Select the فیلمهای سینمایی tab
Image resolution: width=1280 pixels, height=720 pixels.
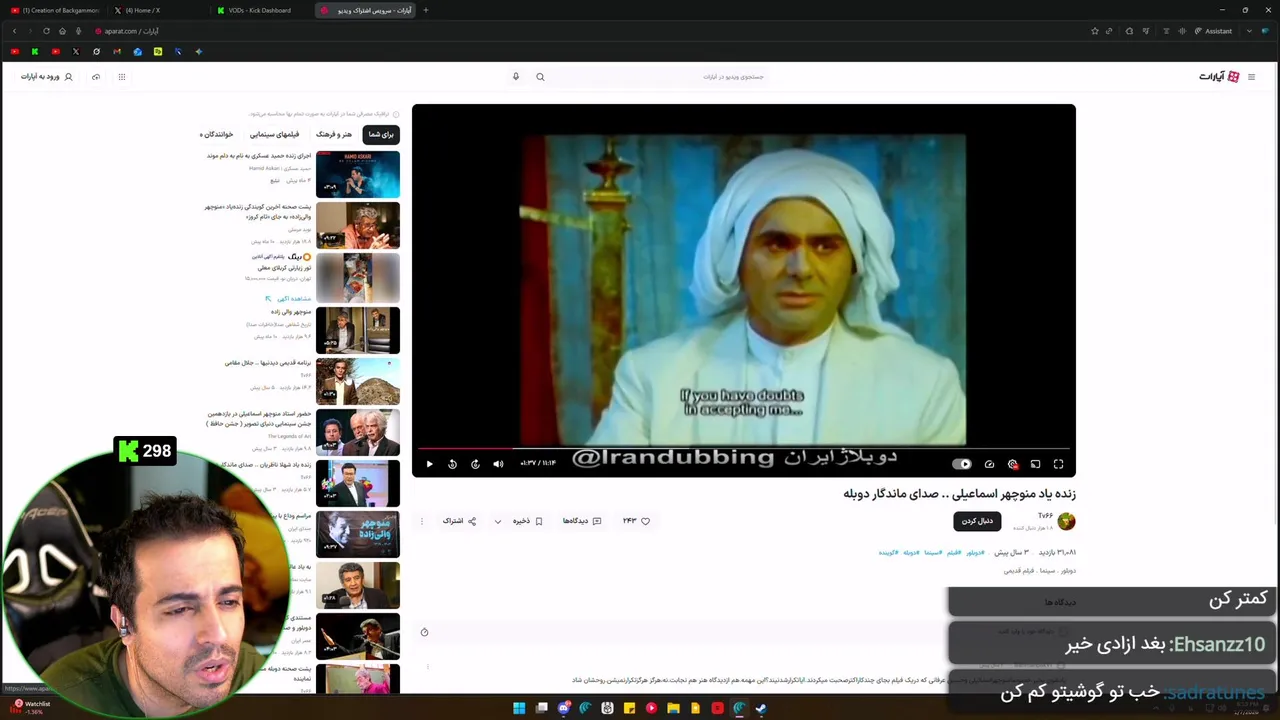click(x=274, y=134)
